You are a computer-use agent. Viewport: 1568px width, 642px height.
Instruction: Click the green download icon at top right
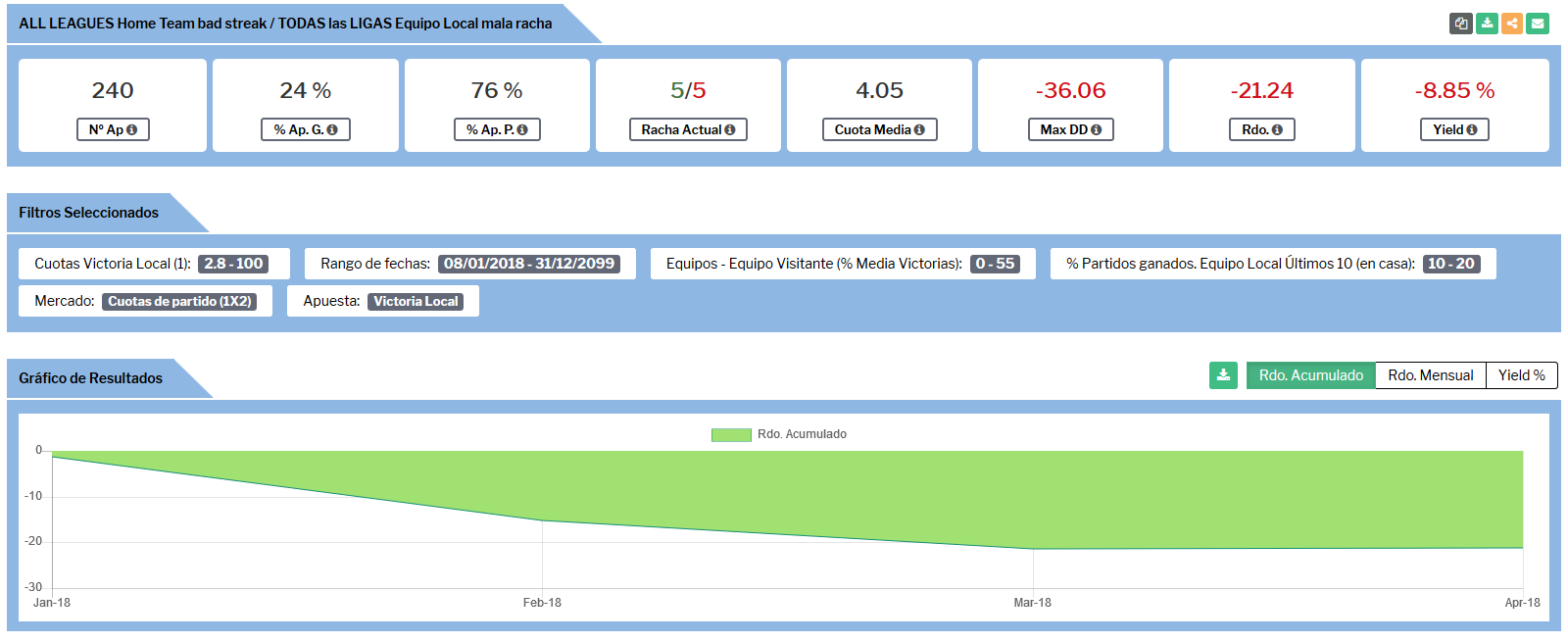[1487, 24]
